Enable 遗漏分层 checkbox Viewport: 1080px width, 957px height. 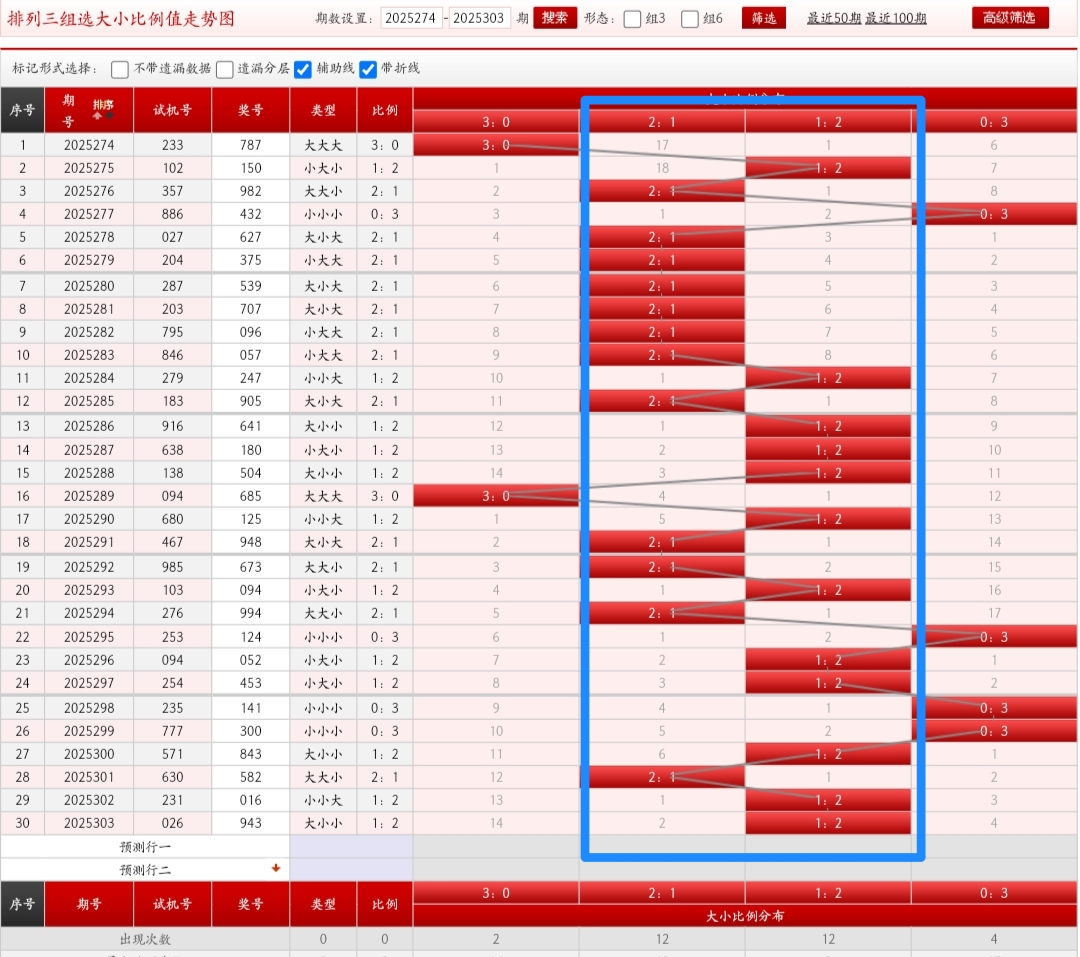pos(225,69)
